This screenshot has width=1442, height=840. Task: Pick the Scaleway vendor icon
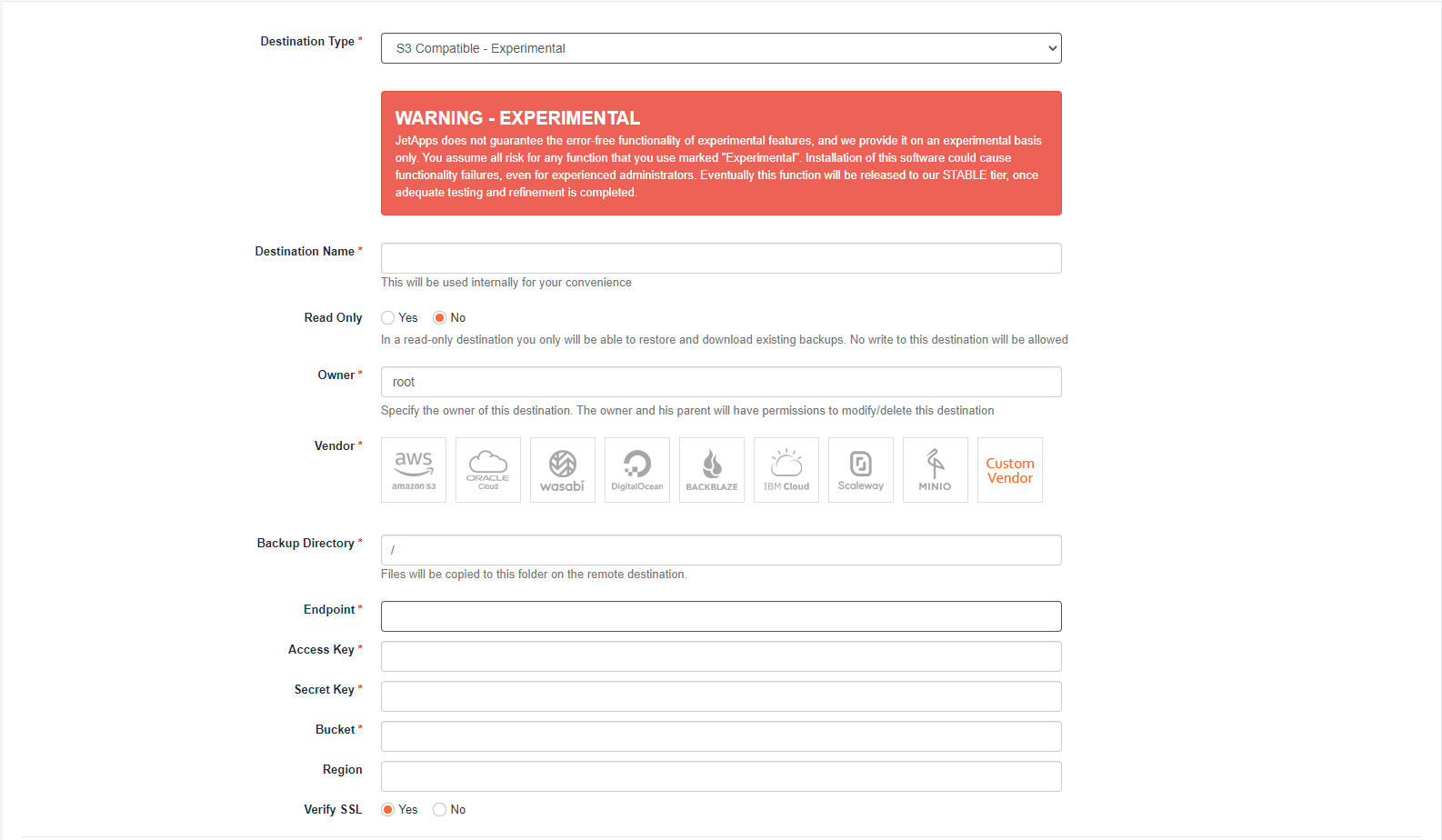click(x=861, y=470)
